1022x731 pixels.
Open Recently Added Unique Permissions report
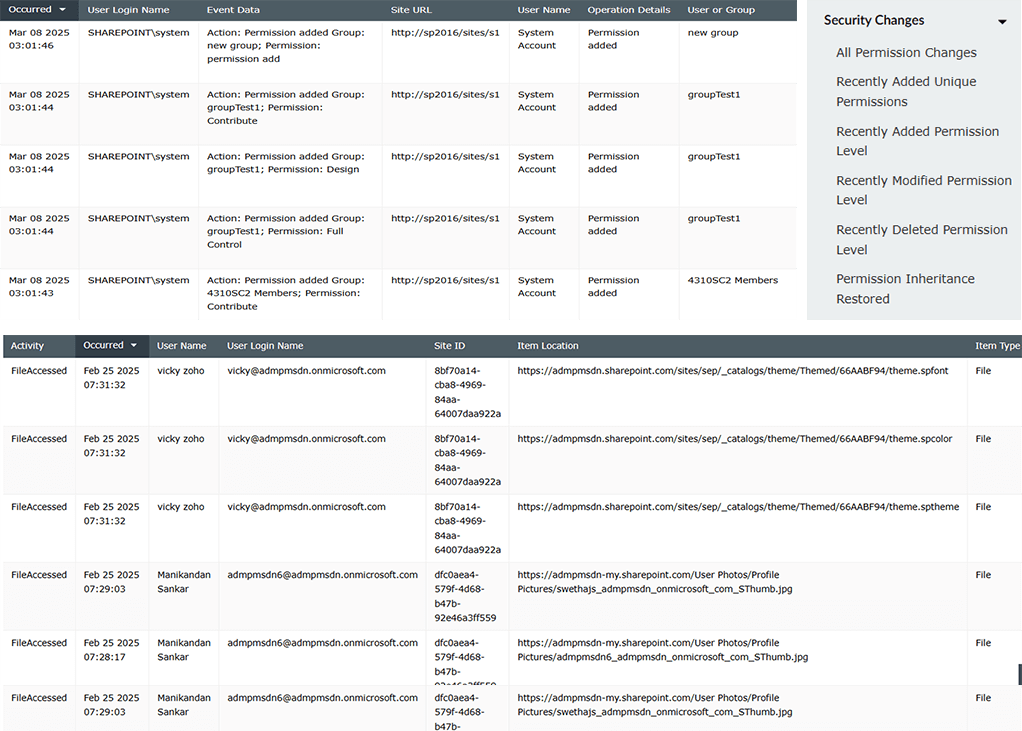[x=906, y=92]
